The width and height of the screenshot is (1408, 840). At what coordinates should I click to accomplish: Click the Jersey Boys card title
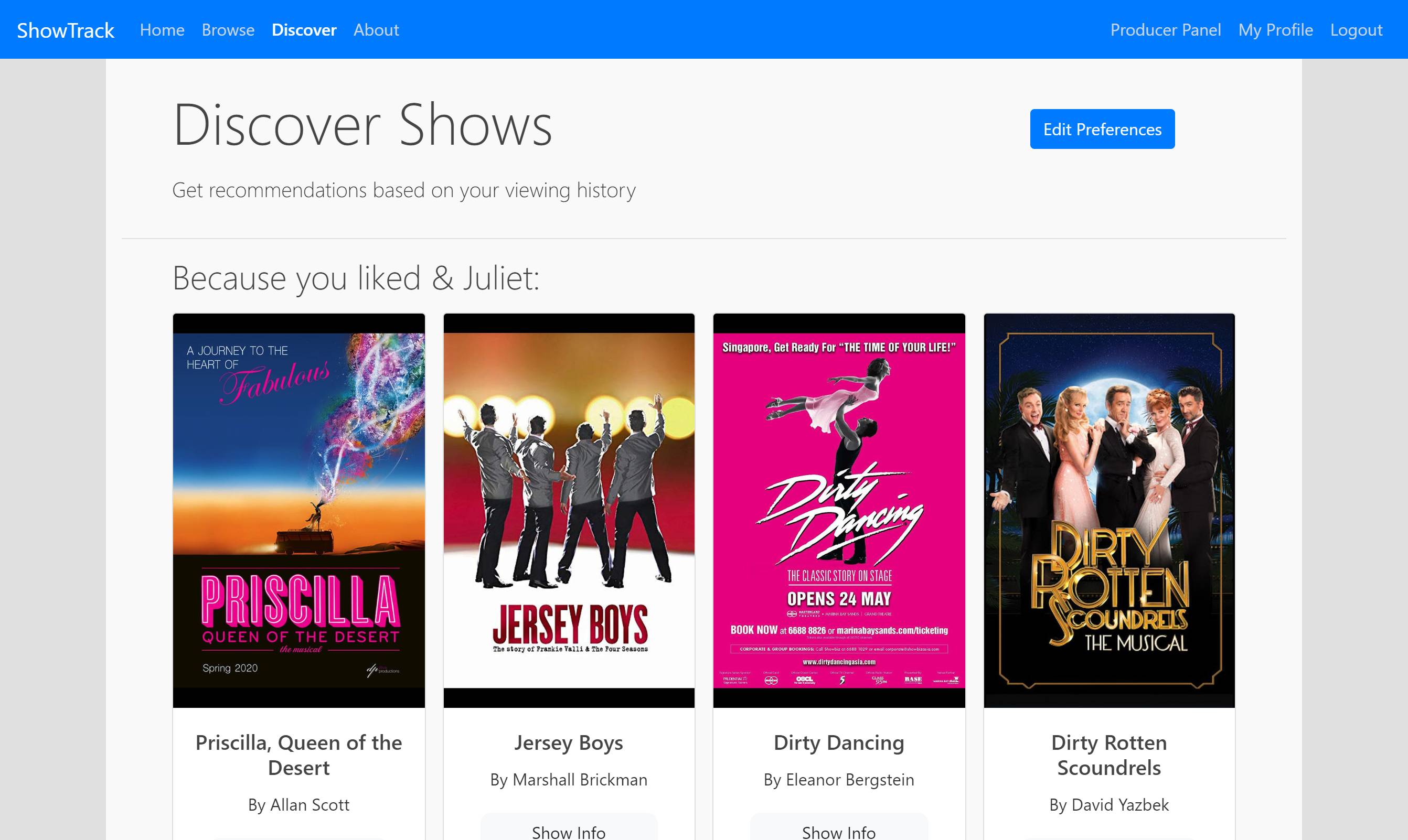click(569, 742)
